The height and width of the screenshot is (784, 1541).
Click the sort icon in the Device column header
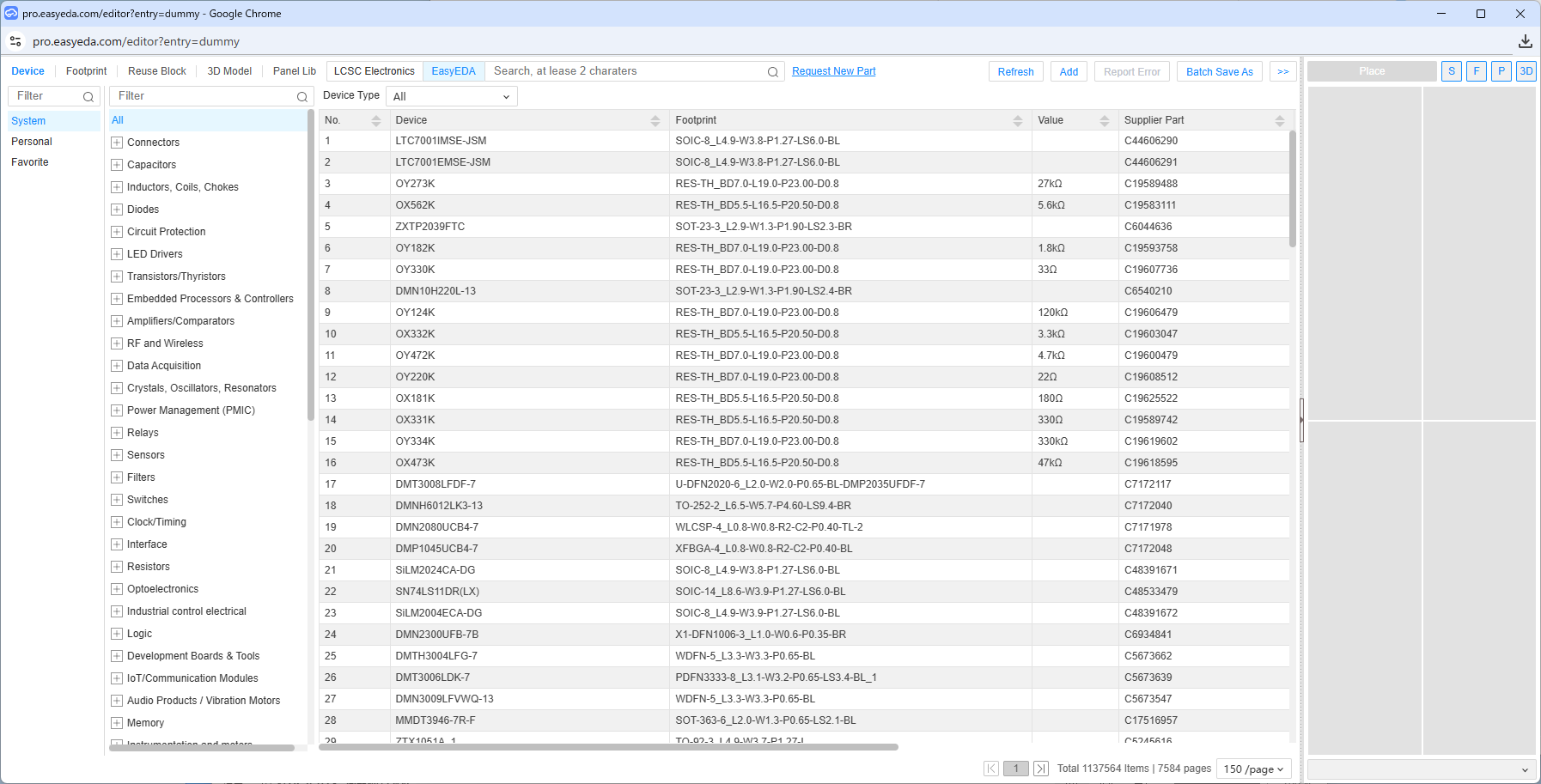[655, 121]
